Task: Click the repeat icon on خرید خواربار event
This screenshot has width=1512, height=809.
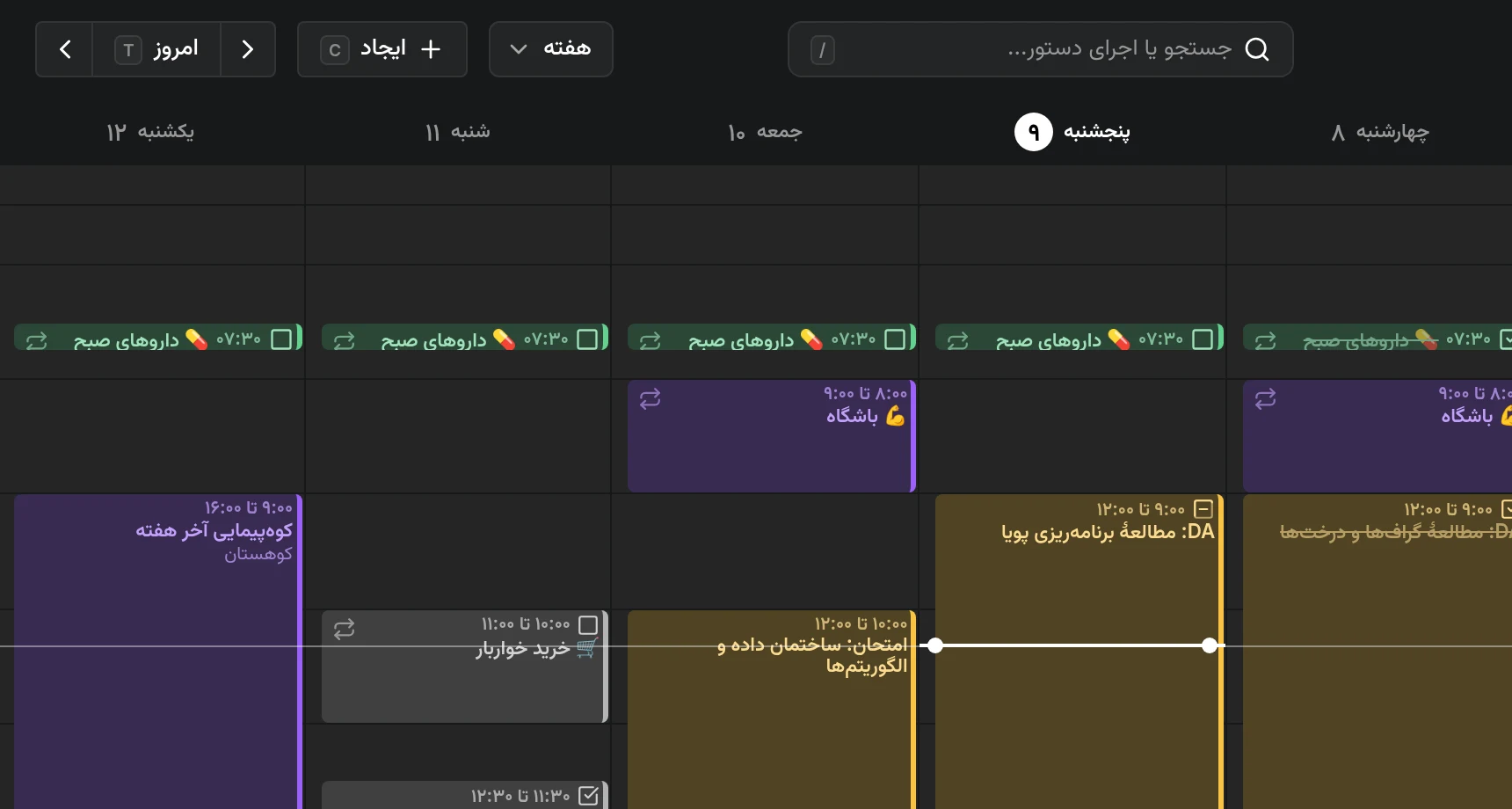Action: (x=345, y=629)
